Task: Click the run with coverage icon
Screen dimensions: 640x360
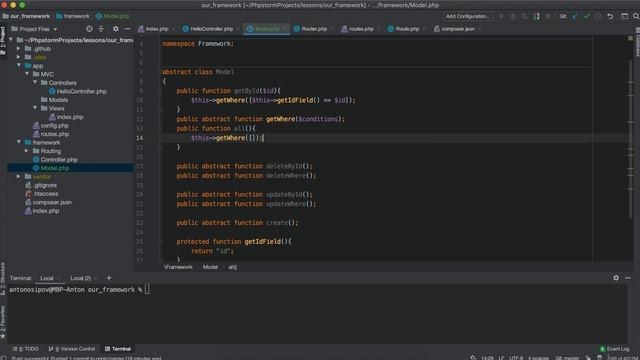Action: click(x=524, y=16)
